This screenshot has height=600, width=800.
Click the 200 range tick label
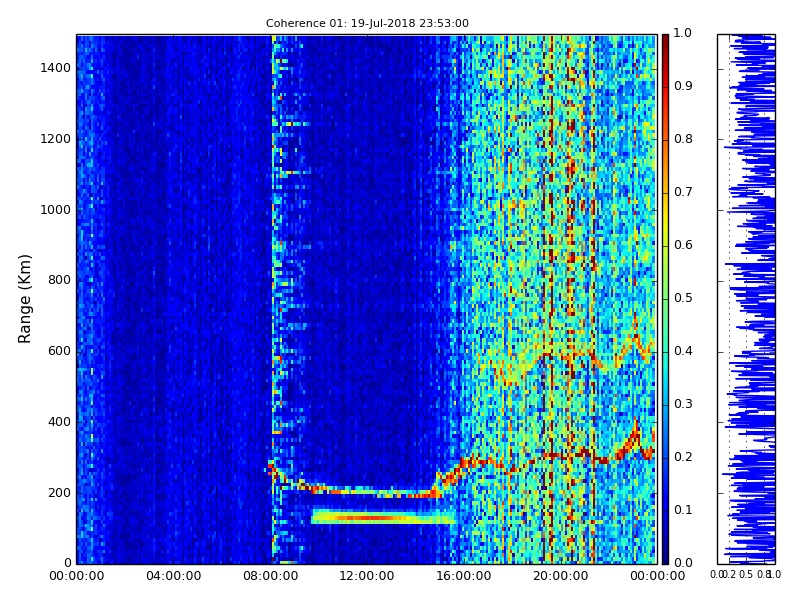tap(59, 493)
